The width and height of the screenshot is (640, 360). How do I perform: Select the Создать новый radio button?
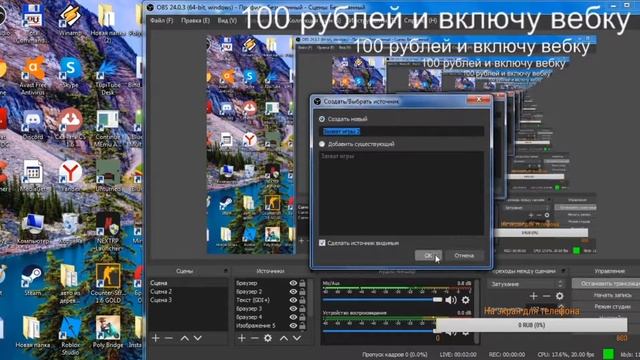pyautogui.click(x=322, y=119)
